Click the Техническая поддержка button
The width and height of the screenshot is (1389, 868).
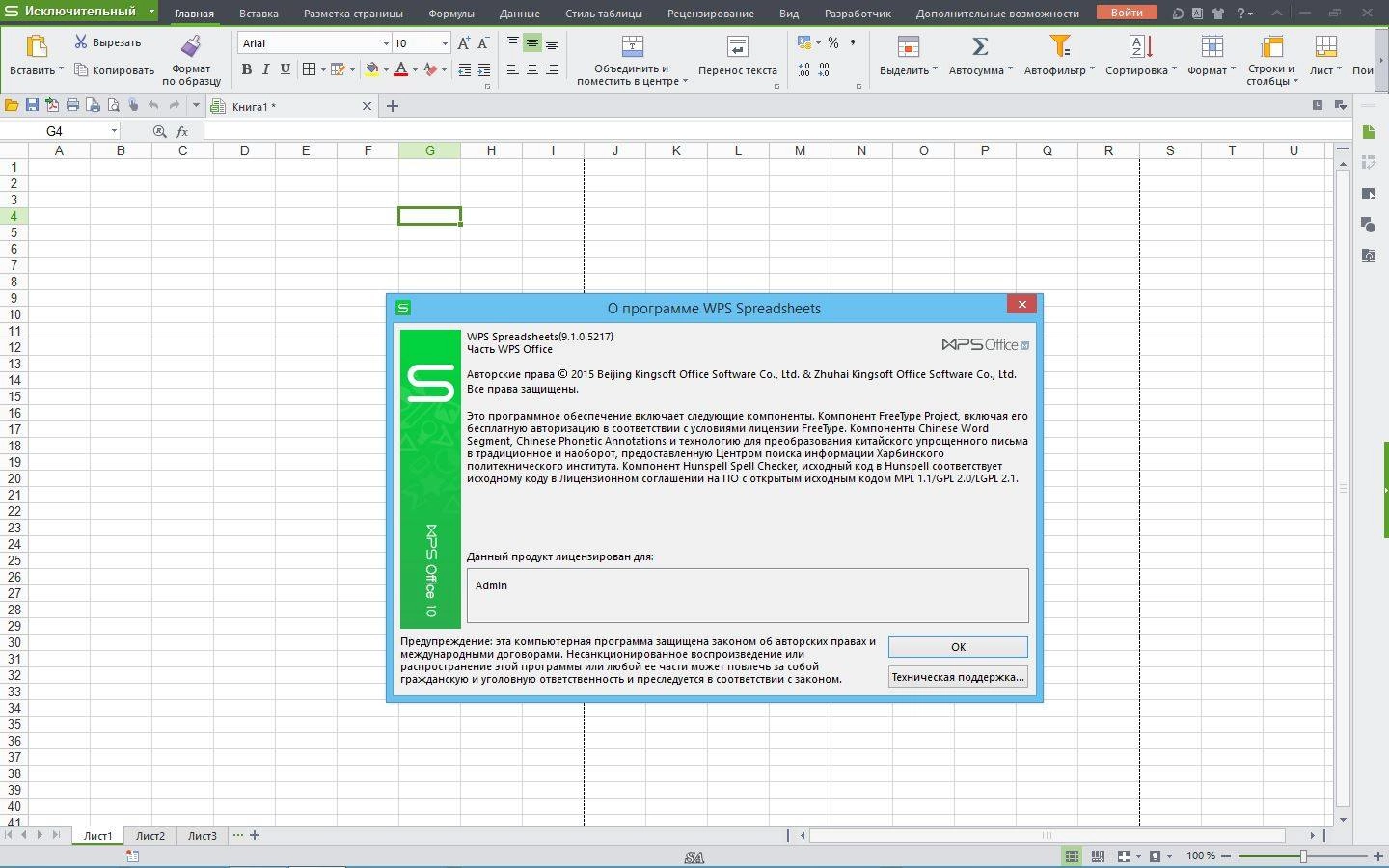click(958, 677)
